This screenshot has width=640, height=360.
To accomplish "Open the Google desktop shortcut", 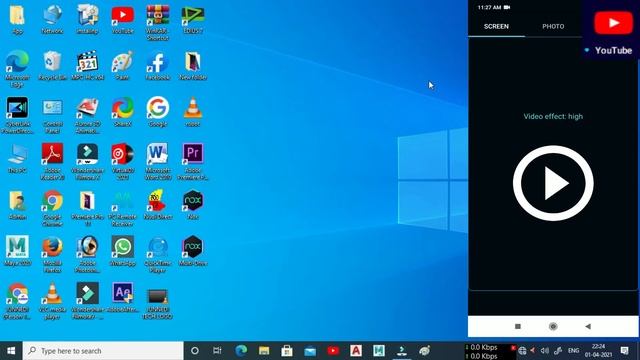I will click(x=158, y=112).
